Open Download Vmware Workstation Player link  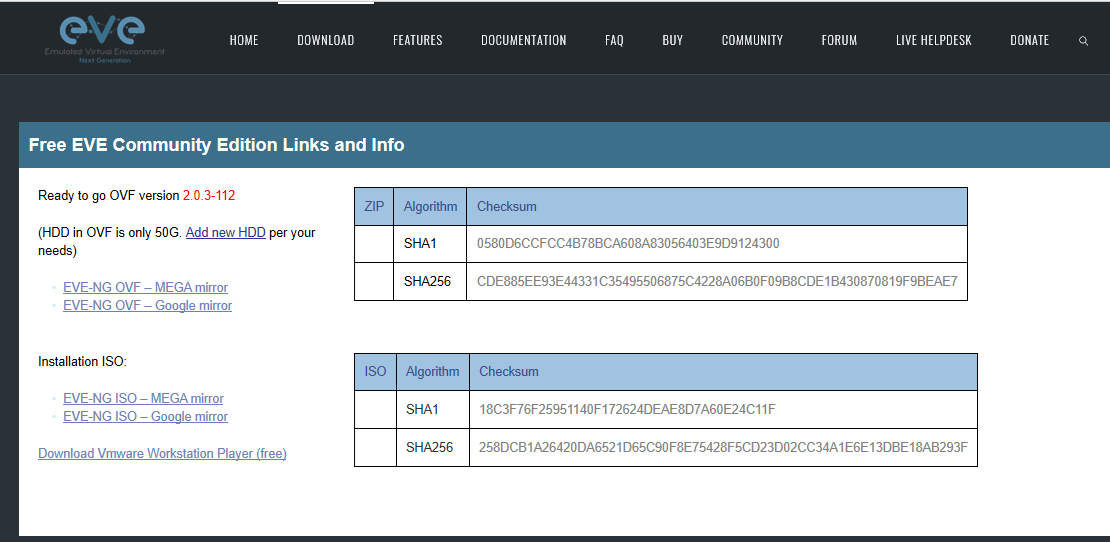point(162,454)
